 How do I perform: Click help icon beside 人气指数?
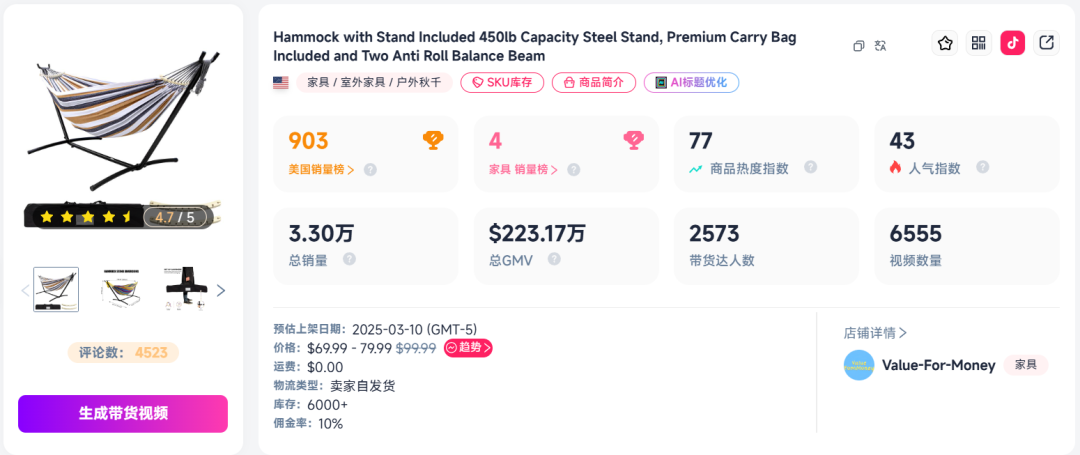pyautogui.click(x=983, y=167)
